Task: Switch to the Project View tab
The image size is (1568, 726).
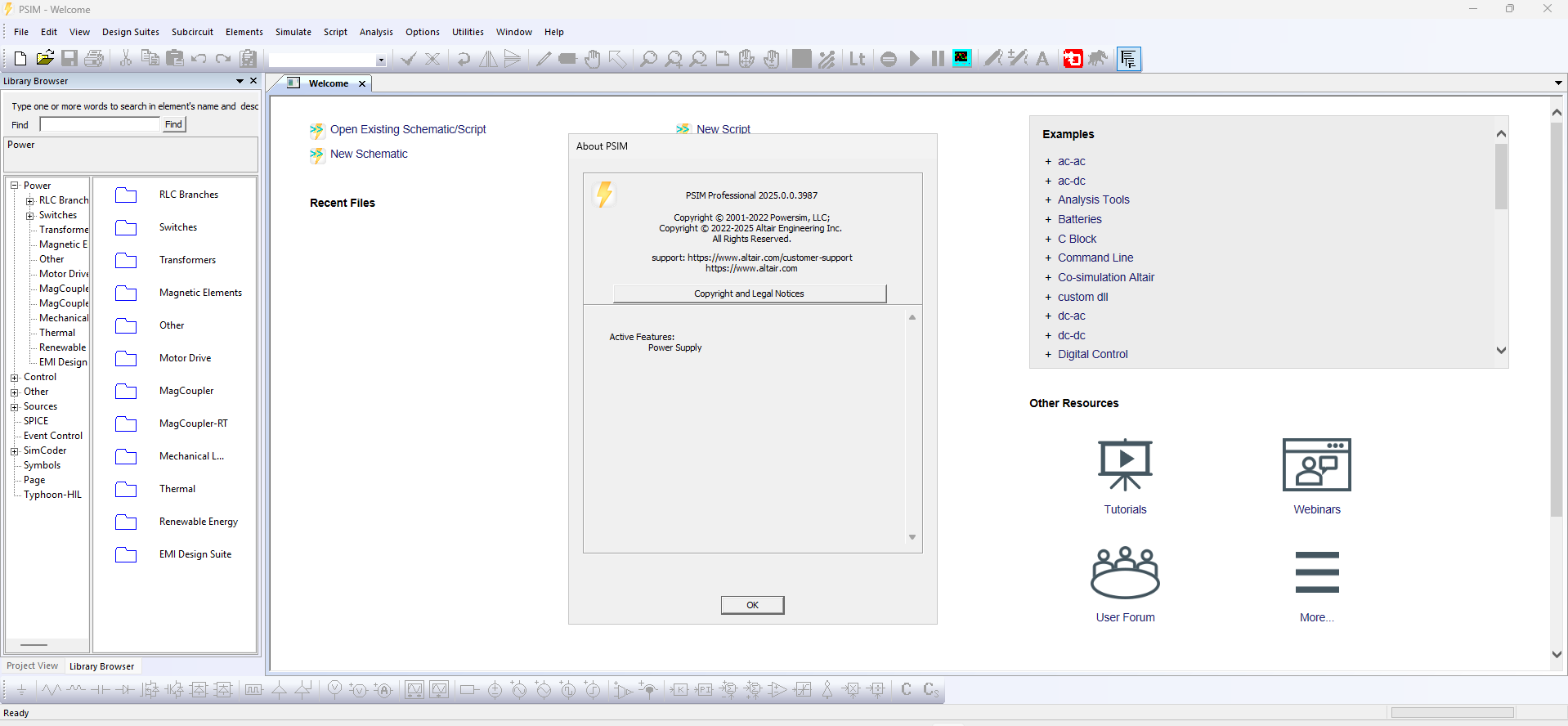Action: coord(33,666)
